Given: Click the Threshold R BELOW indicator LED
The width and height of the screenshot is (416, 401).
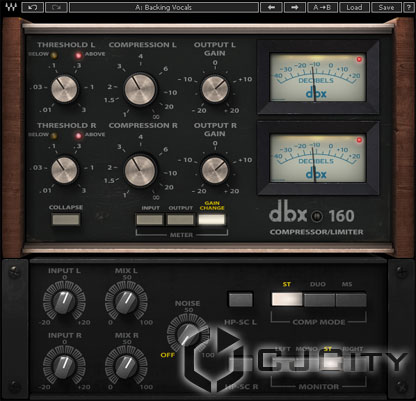Looking at the screenshot, I should pos(54,136).
